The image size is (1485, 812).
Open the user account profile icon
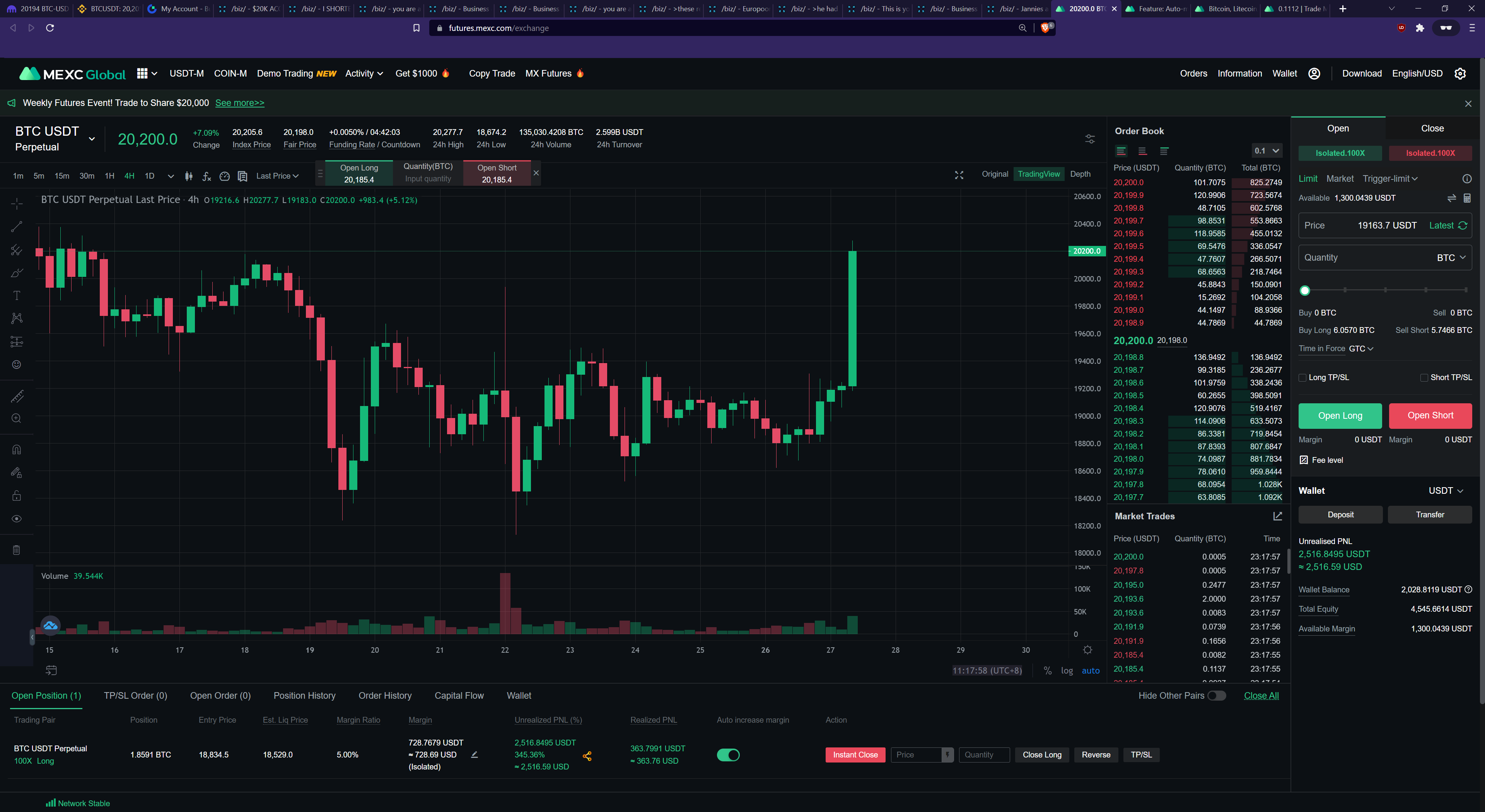coord(1314,73)
